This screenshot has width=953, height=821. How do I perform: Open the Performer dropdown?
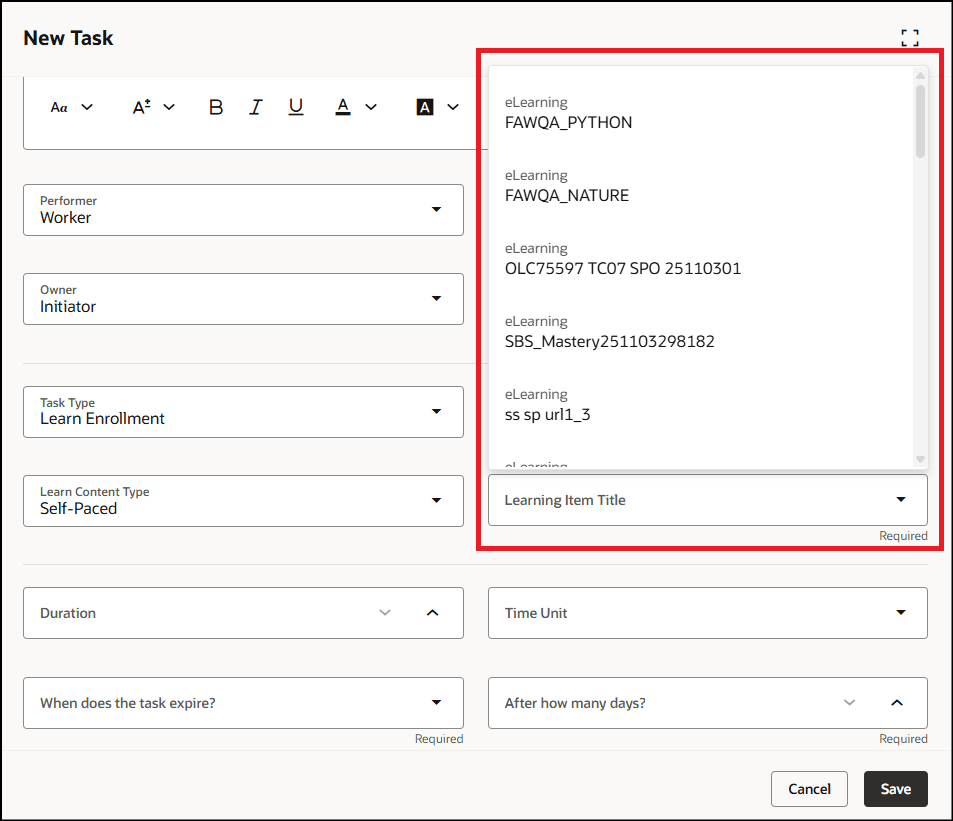click(437, 210)
